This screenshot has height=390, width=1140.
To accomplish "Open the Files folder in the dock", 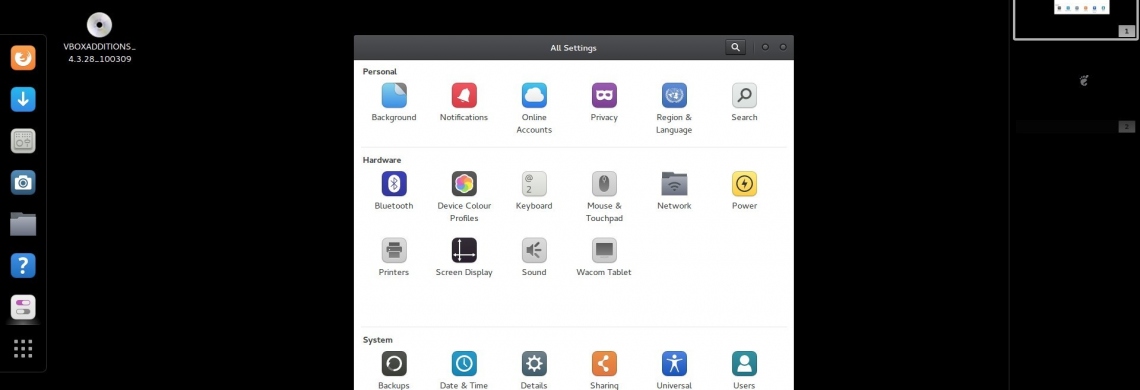I will 23,224.
